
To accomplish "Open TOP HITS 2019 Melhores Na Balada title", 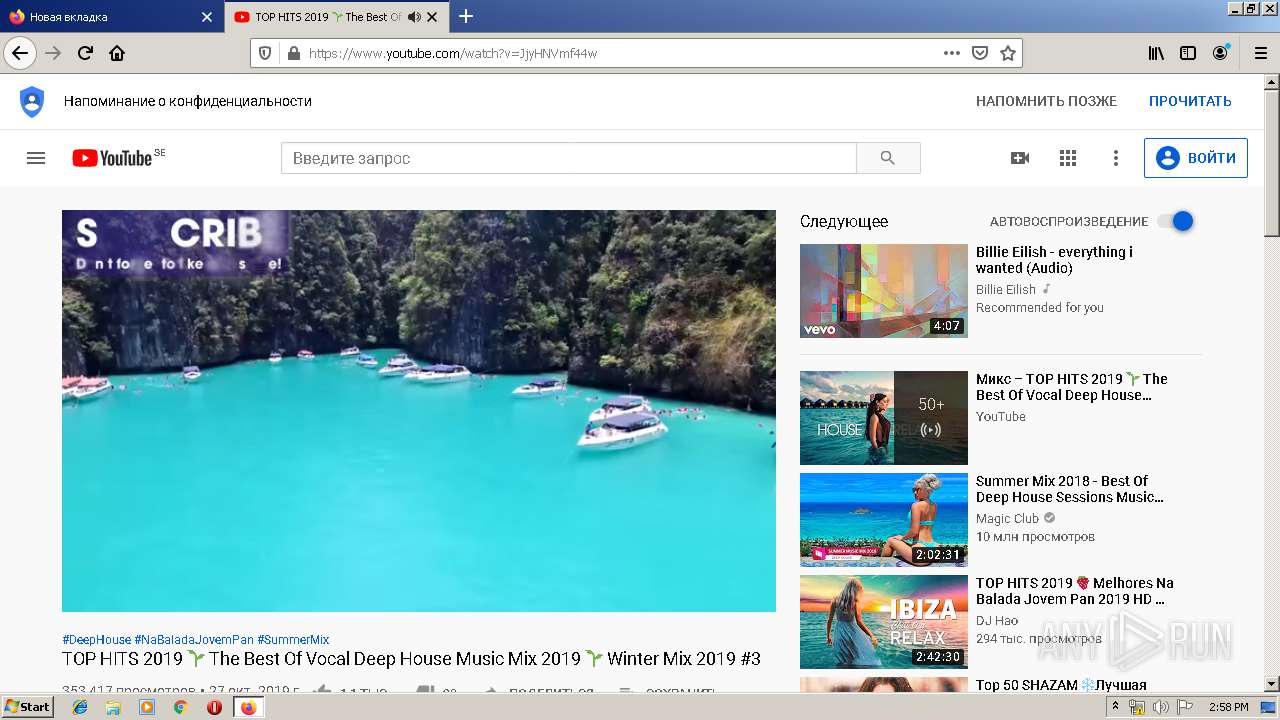I will pyautogui.click(x=1075, y=591).
